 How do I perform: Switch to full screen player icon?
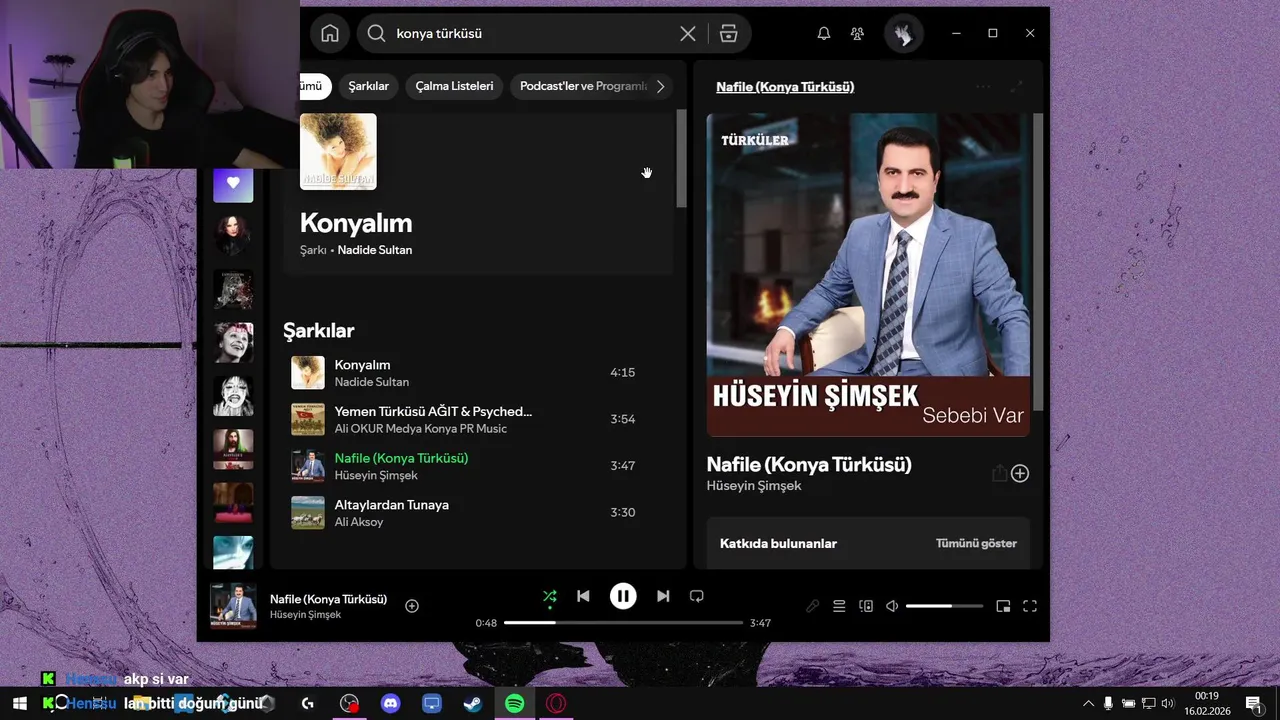[x=1030, y=606]
